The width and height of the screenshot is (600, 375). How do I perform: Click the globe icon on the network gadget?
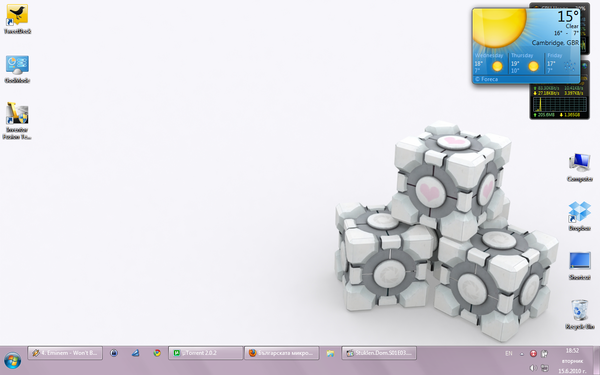pyautogui.click(x=585, y=66)
